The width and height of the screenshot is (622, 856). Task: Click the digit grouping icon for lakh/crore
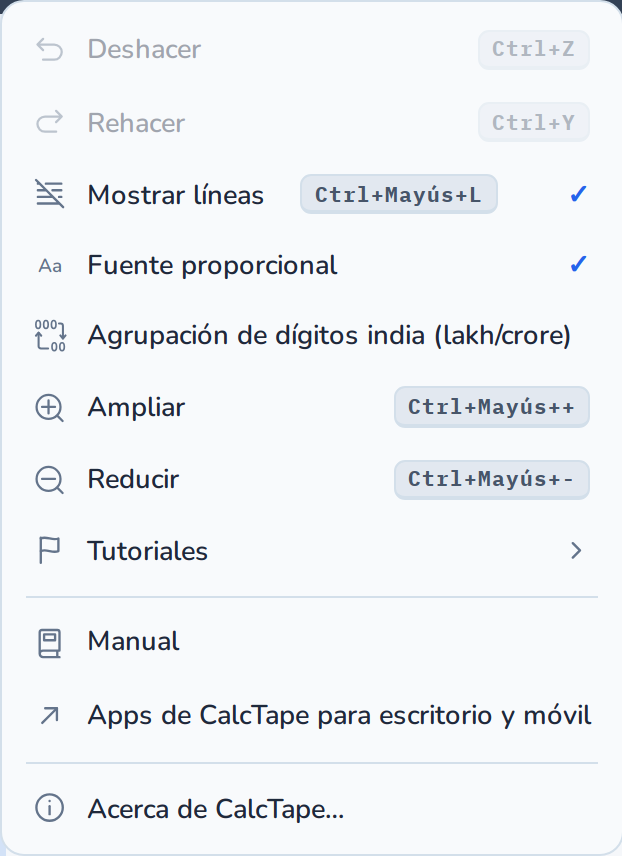(50, 335)
